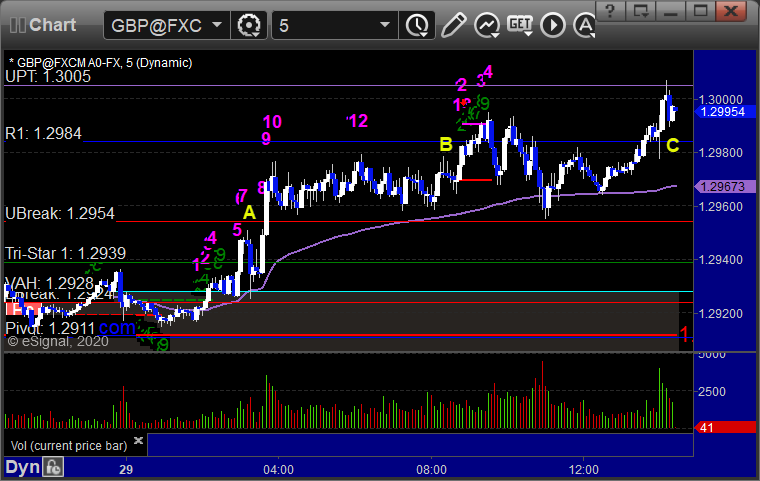Expand the GBP@FXC symbol dropdown arrow
The height and width of the screenshot is (481, 760).
(217, 25)
